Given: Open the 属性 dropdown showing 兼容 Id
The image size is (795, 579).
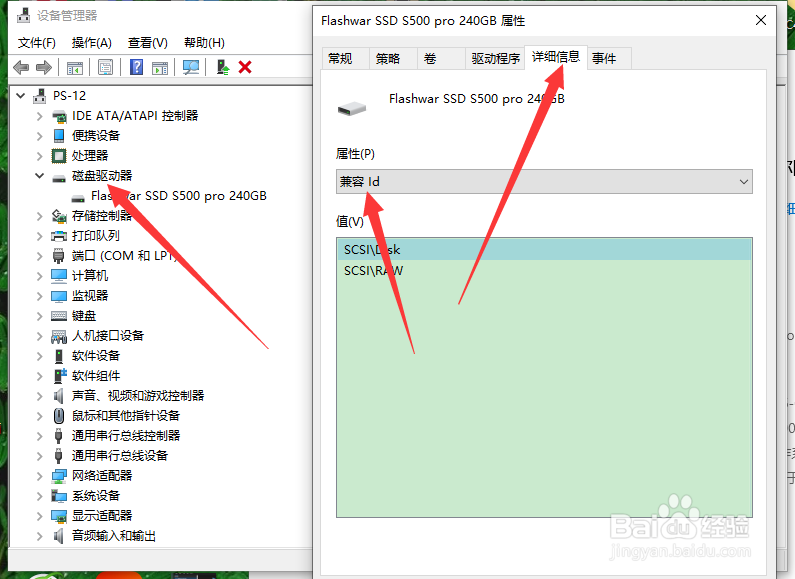Looking at the screenshot, I should pyautogui.click(x=544, y=182).
